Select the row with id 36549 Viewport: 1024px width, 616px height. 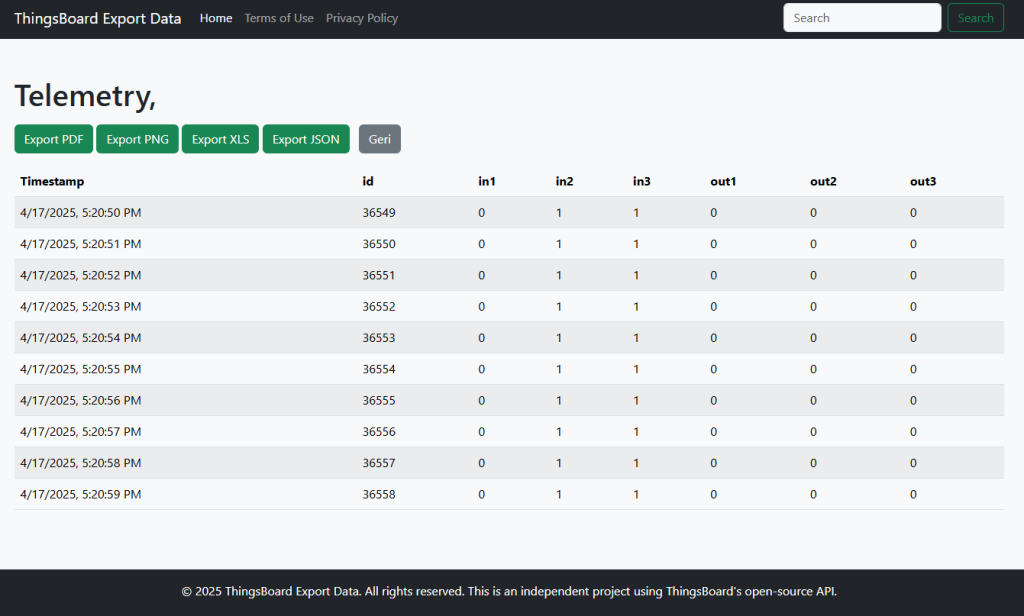[x=379, y=213]
